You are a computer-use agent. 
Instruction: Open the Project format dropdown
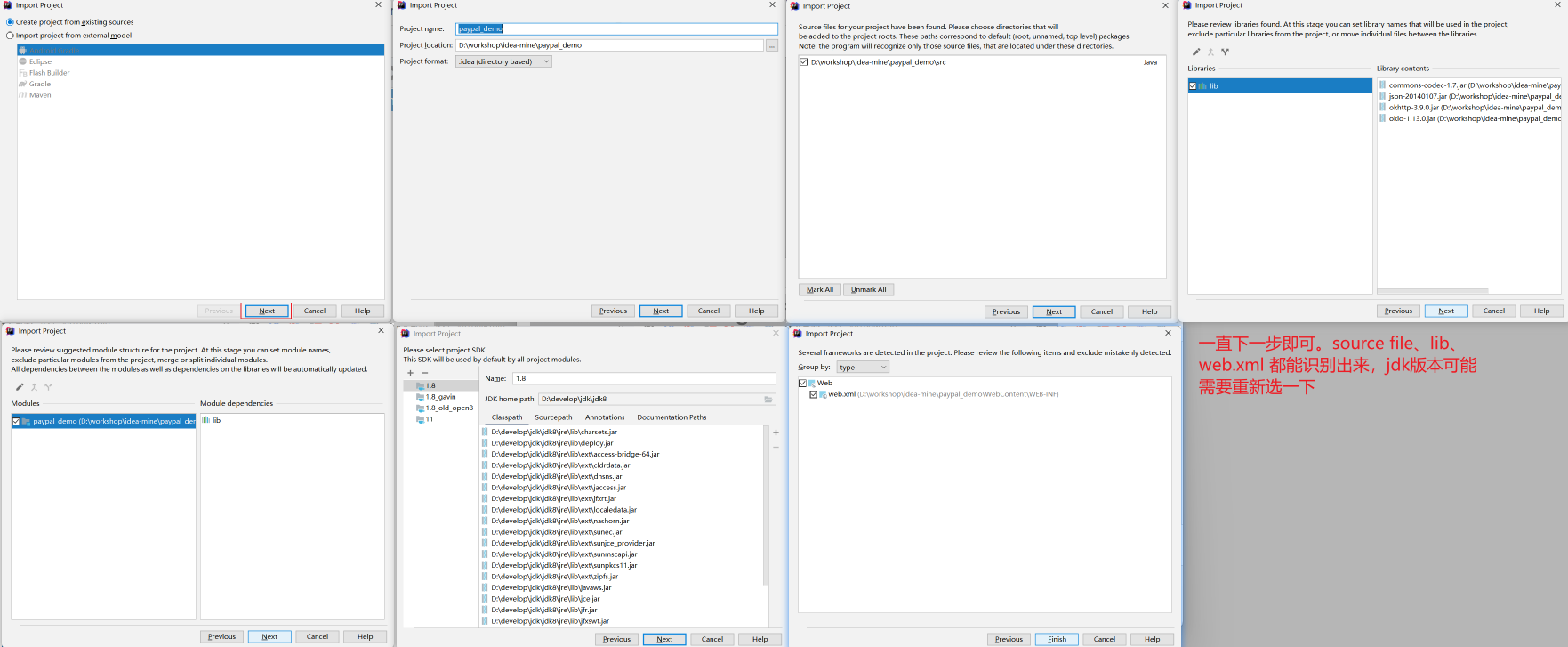tap(503, 61)
